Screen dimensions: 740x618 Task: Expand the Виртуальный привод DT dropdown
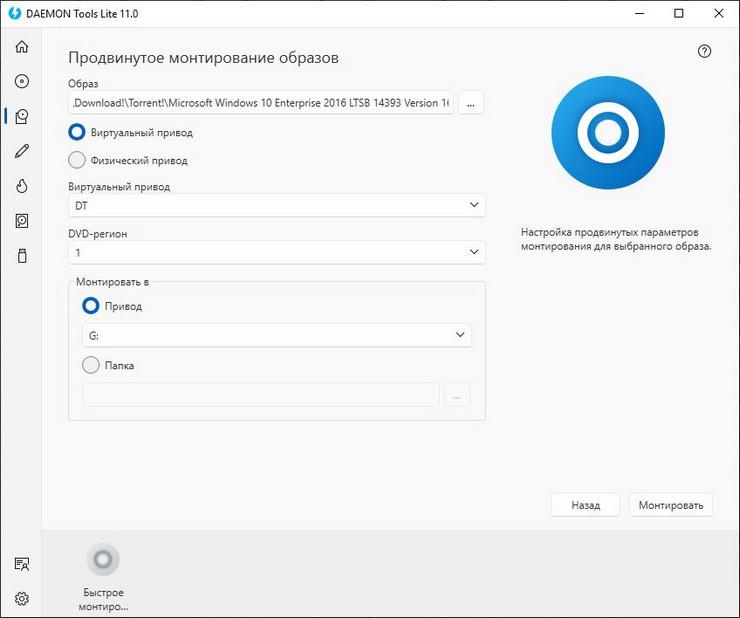click(x=277, y=205)
